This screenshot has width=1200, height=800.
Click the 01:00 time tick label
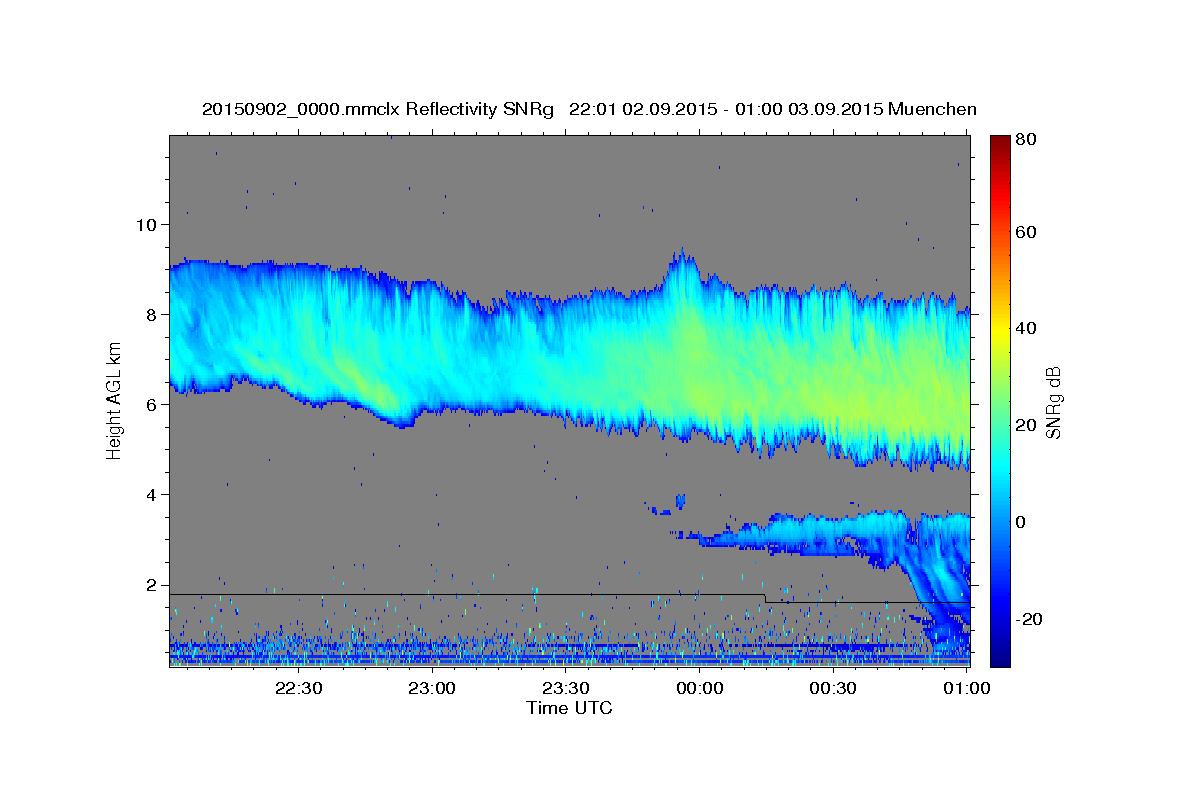pyautogui.click(x=966, y=688)
